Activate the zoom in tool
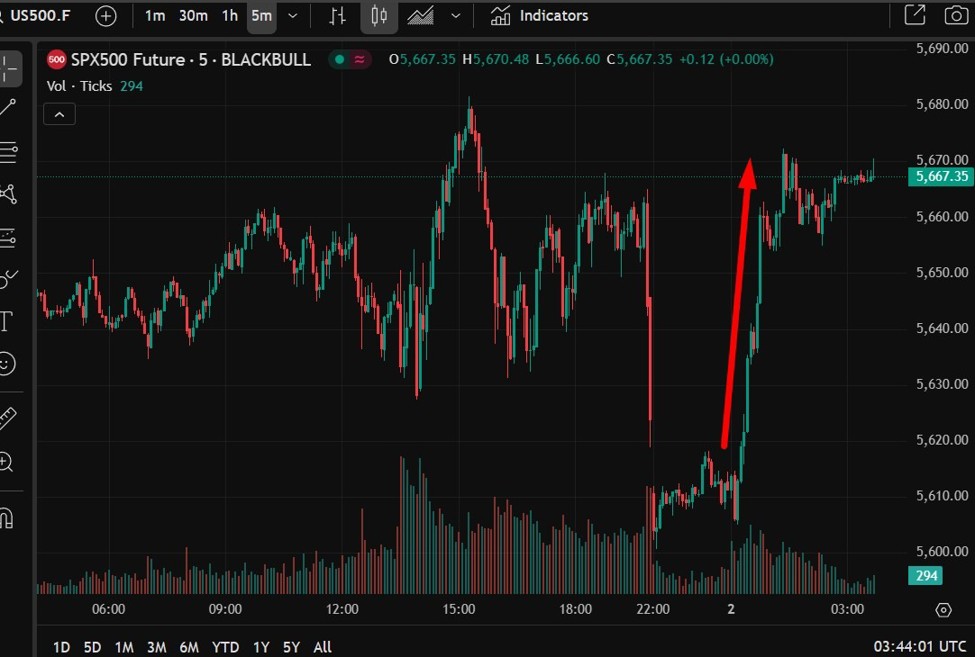Viewport: 975px width, 657px height. coord(6,462)
